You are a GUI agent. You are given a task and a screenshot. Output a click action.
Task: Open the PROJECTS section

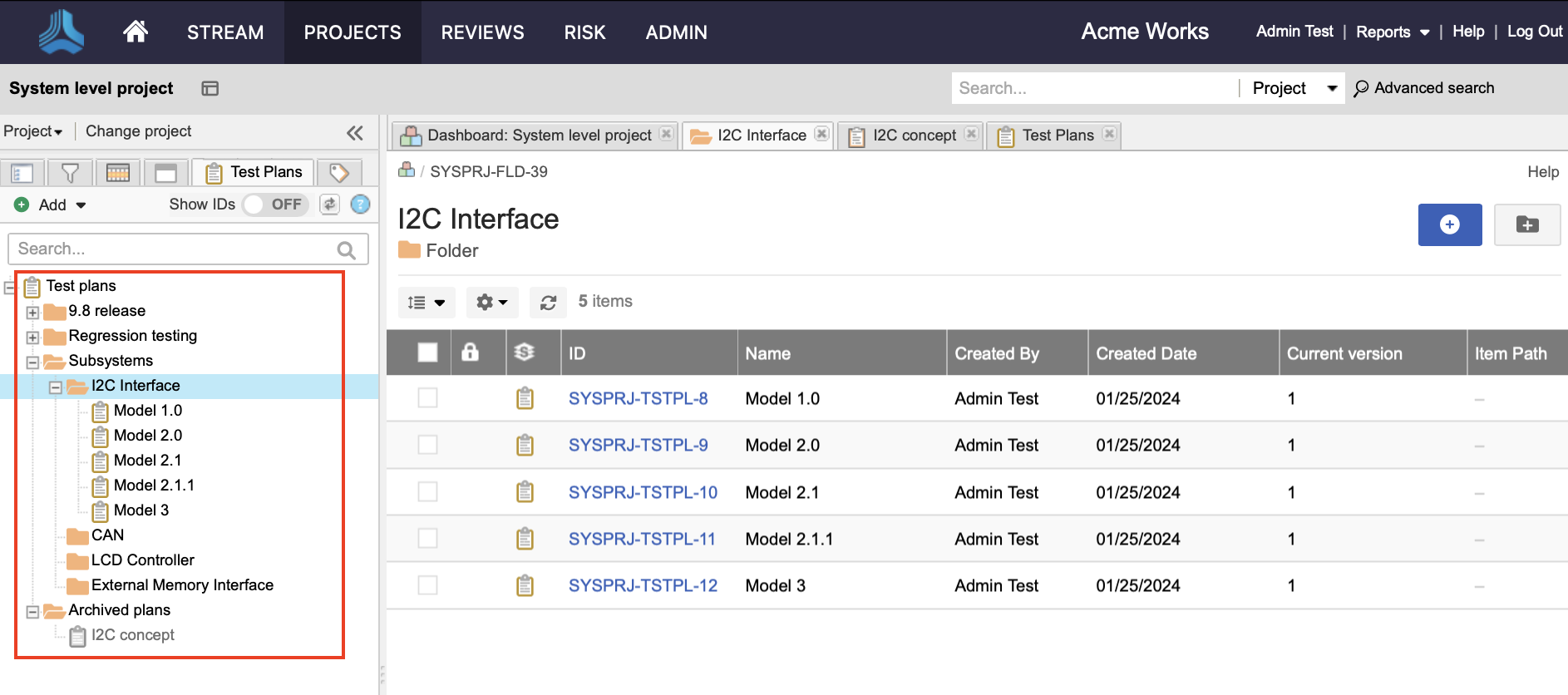coord(353,32)
